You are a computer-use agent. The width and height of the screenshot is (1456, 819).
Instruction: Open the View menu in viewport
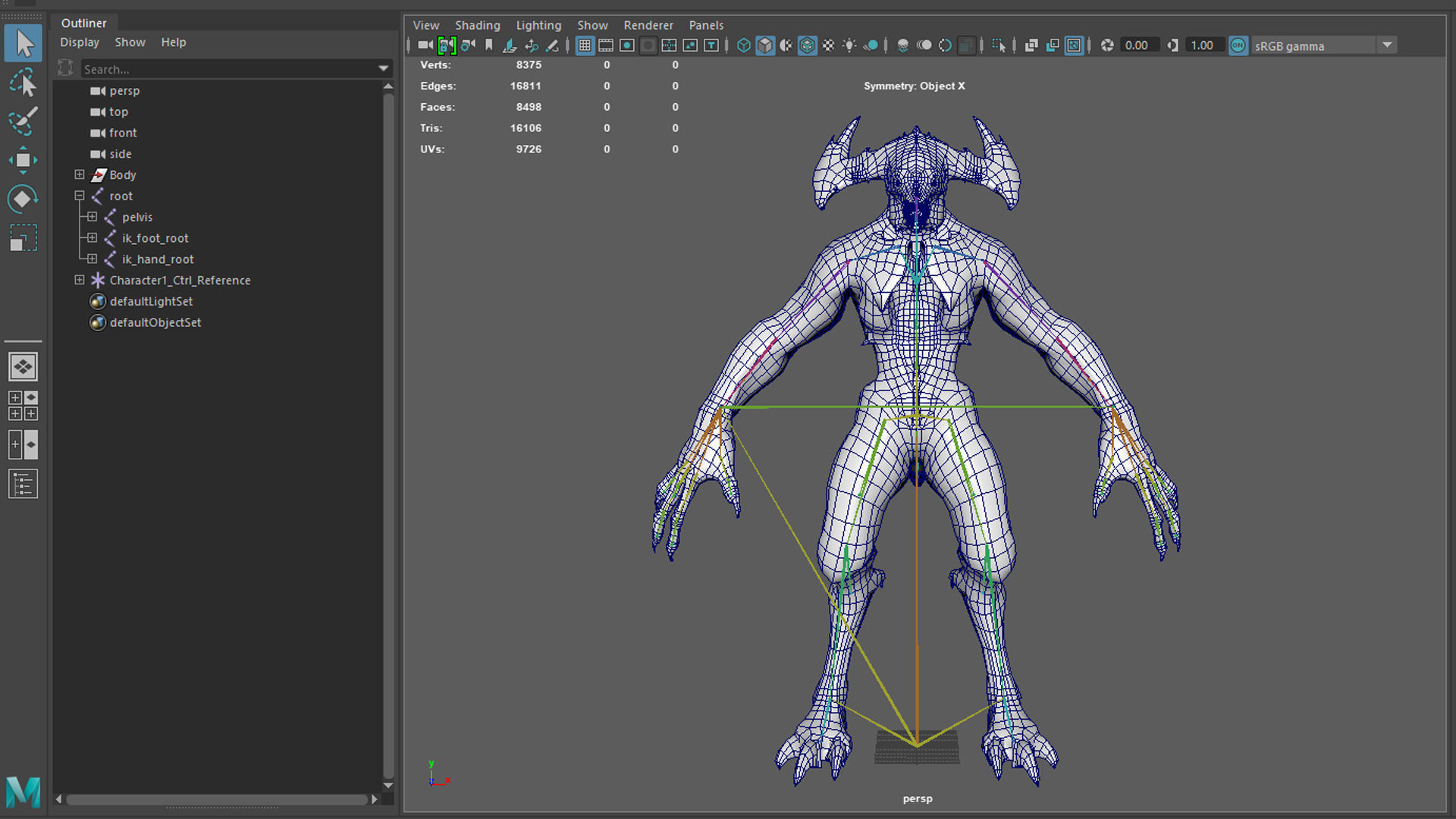[425, 25]
